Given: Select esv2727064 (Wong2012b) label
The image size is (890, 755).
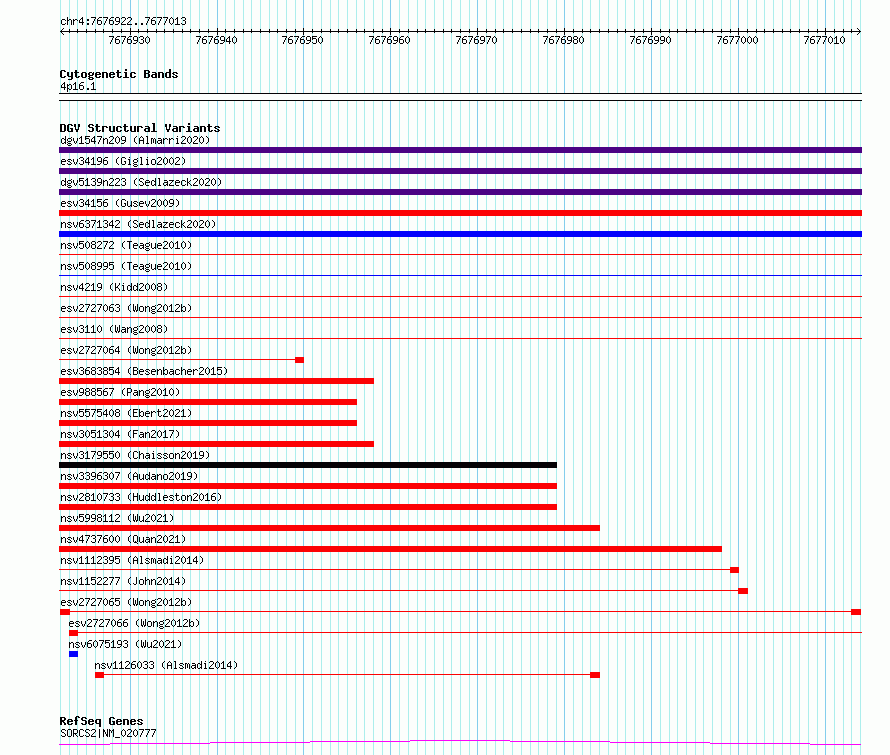Looking at the screenshot, I should coord(126,350).
